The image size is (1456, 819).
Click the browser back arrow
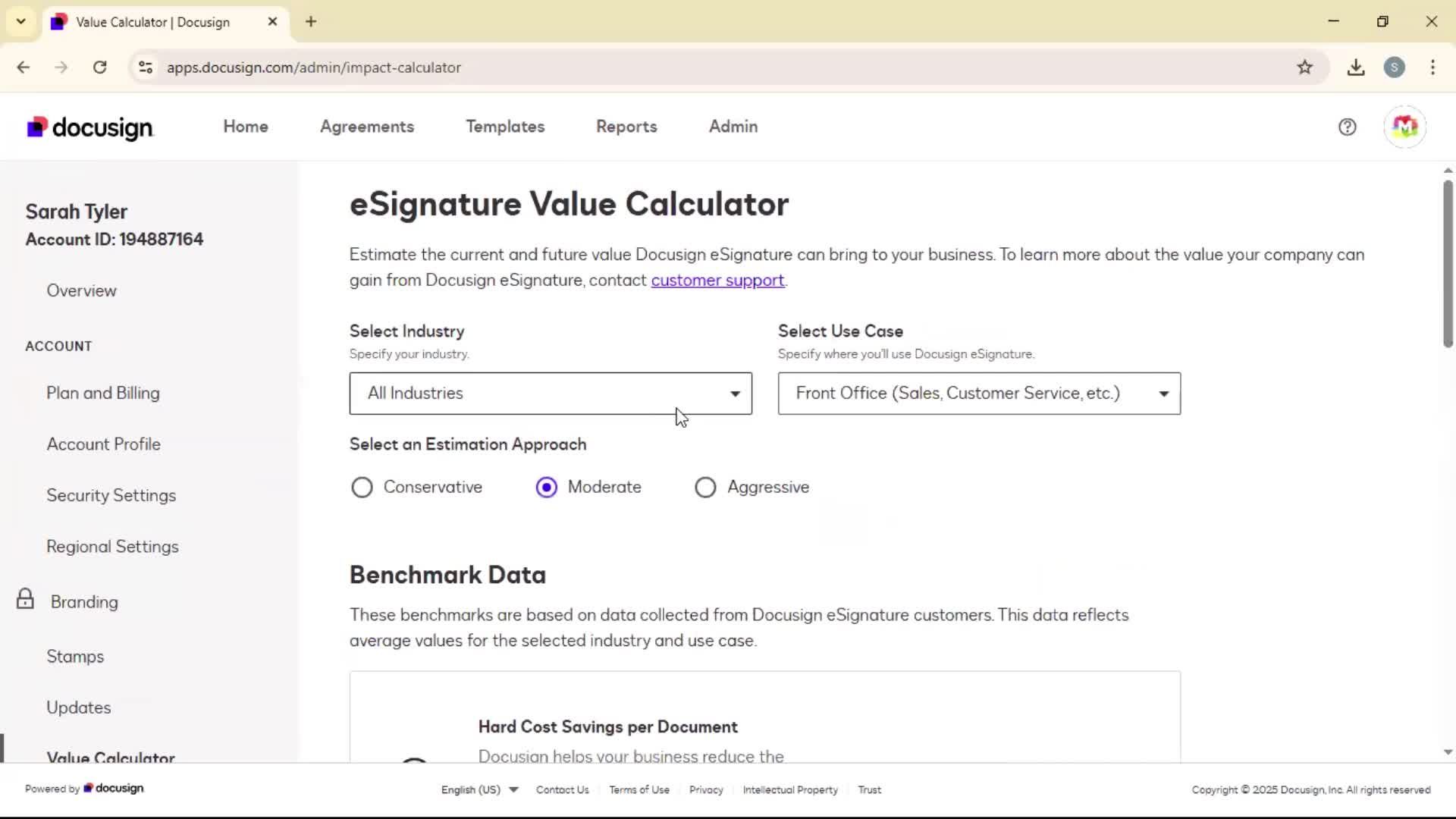[x=24, y=67]
